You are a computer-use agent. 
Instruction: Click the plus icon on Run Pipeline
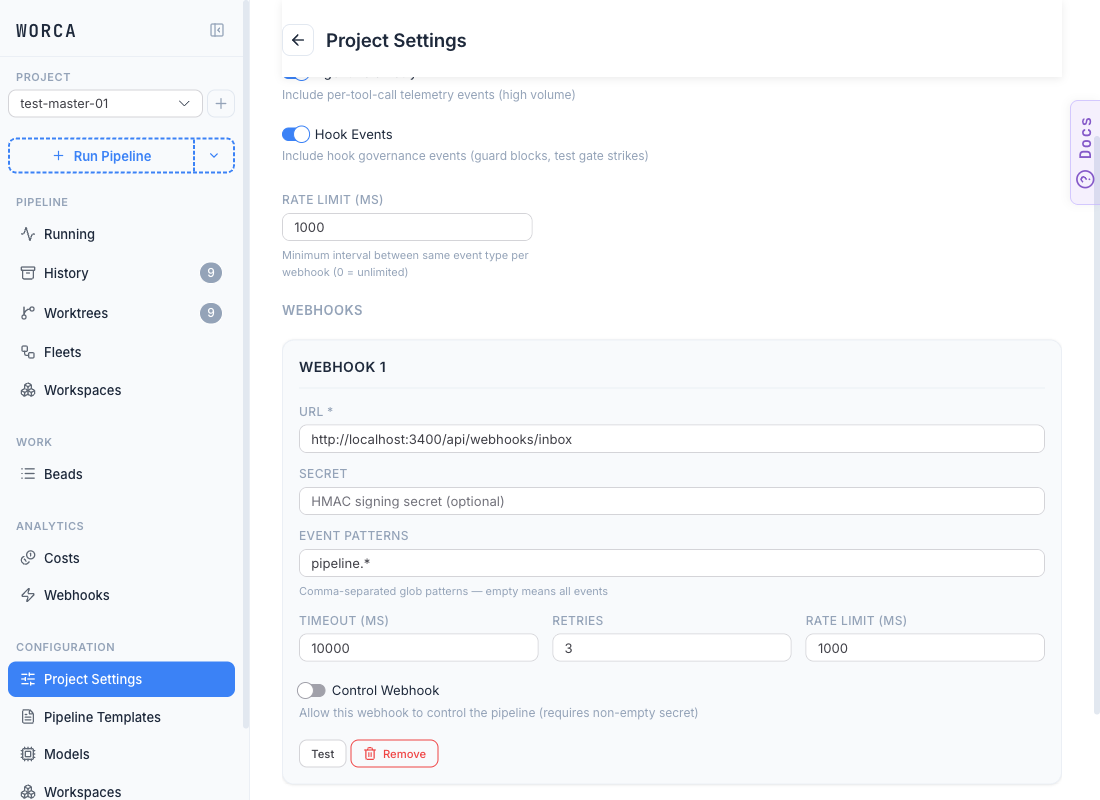(x=59, y=156)
